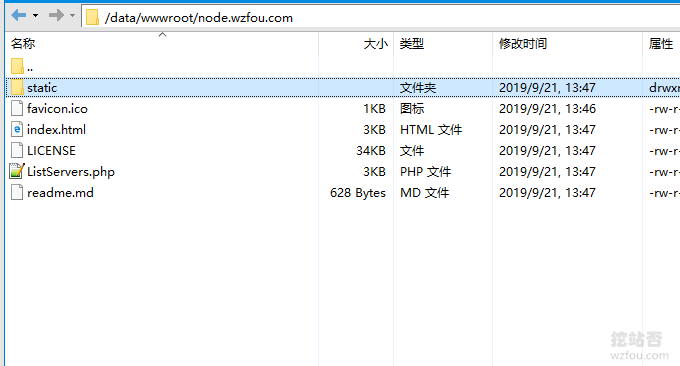Open the Back history dropdown arrow

click(36, 16)
